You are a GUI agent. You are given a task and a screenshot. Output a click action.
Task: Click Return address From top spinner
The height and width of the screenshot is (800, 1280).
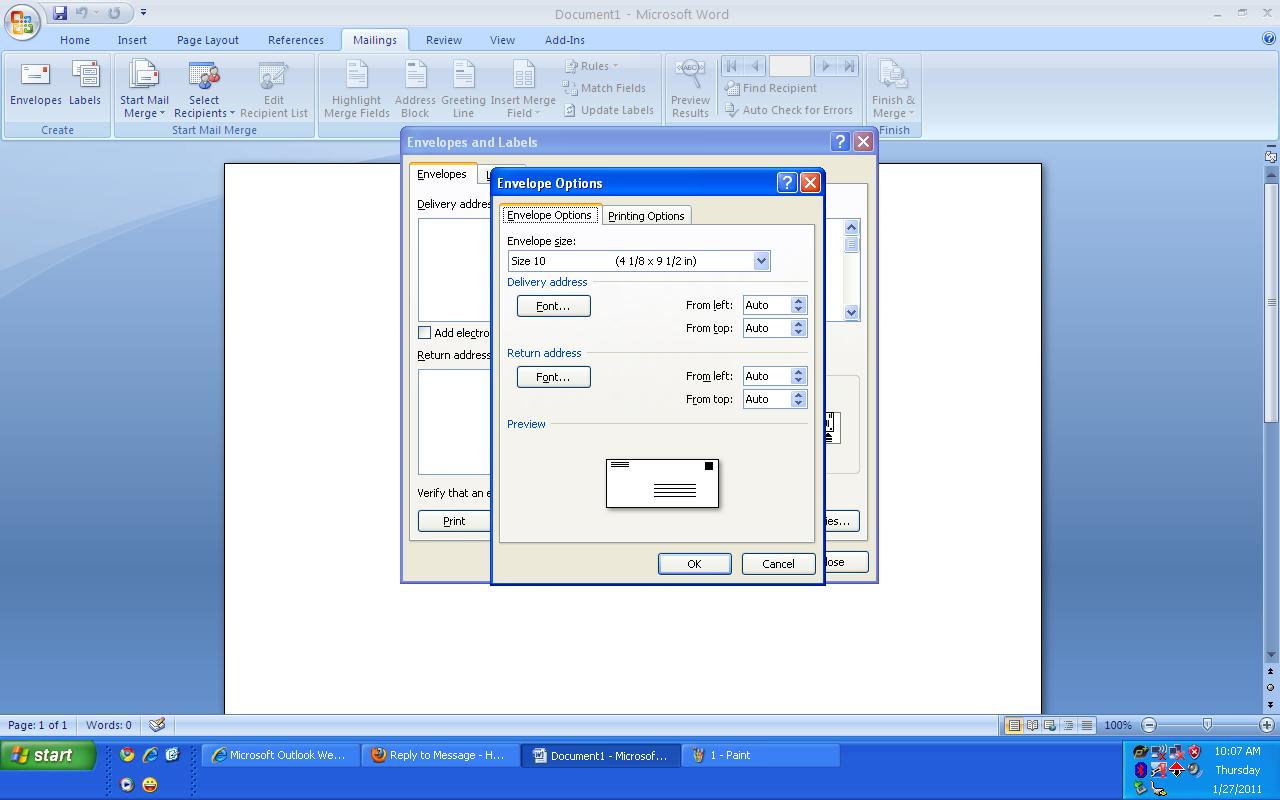[798, 399]
